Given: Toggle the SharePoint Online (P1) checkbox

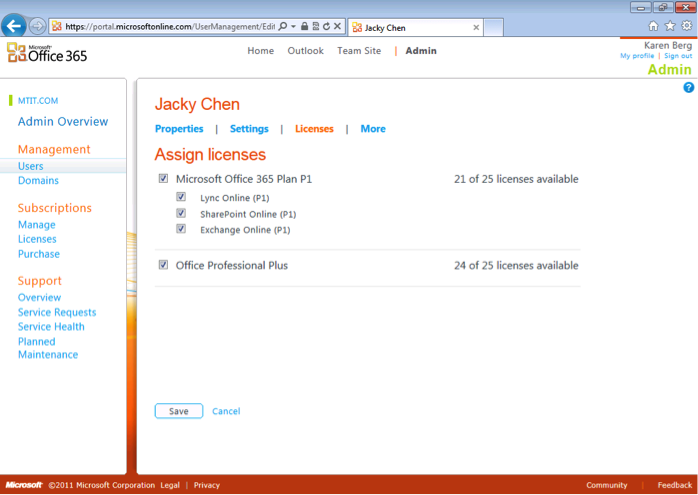Looking at the screenshot, I should pos(181,213).
